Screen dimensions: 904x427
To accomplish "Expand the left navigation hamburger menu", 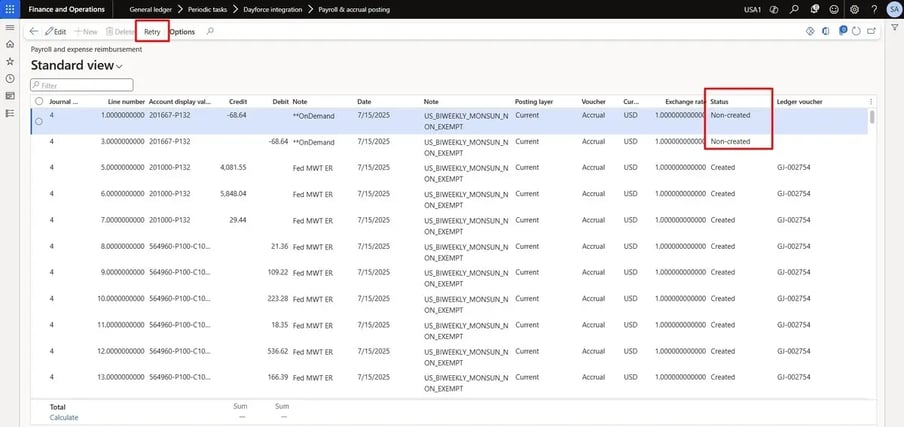I will 10,28.
